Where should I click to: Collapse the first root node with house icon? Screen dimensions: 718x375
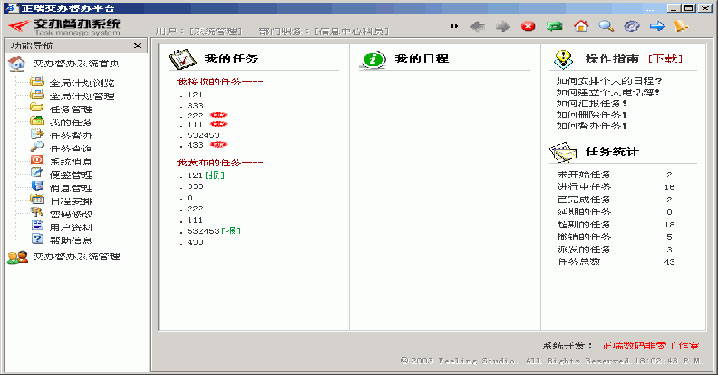pyautogui.click(x=76, y=64)
